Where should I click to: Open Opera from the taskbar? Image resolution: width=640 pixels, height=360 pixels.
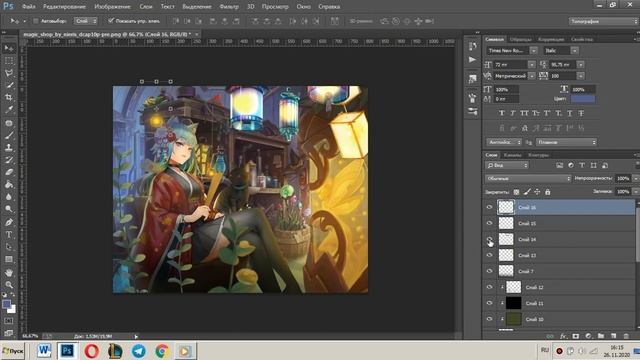[92, 351]
